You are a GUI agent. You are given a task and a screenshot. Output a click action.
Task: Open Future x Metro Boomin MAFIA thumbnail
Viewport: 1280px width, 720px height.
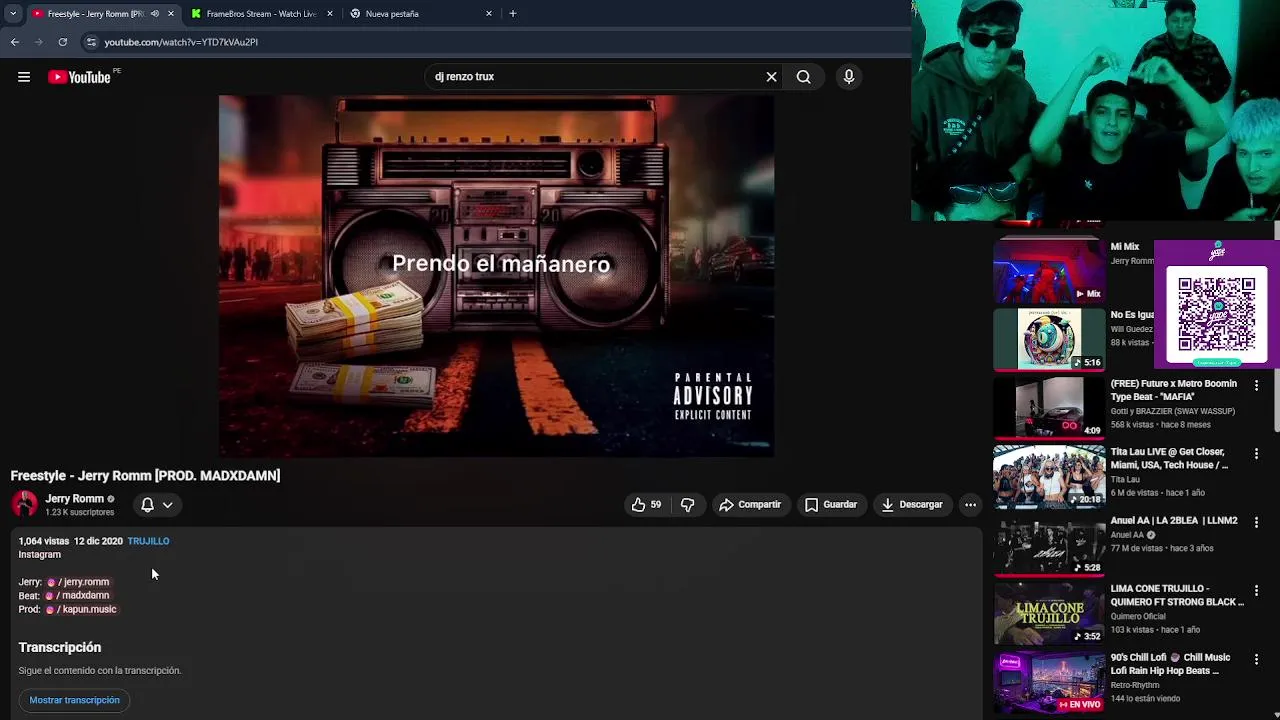coord(1049,408)
